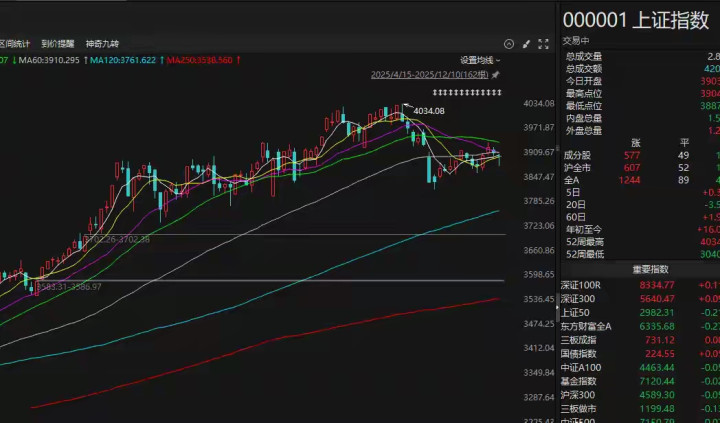Click the 3702.26-3702.38 gap level label
Image resolution: width=720 pixels, height=423 pixels.
coord(117,239)
